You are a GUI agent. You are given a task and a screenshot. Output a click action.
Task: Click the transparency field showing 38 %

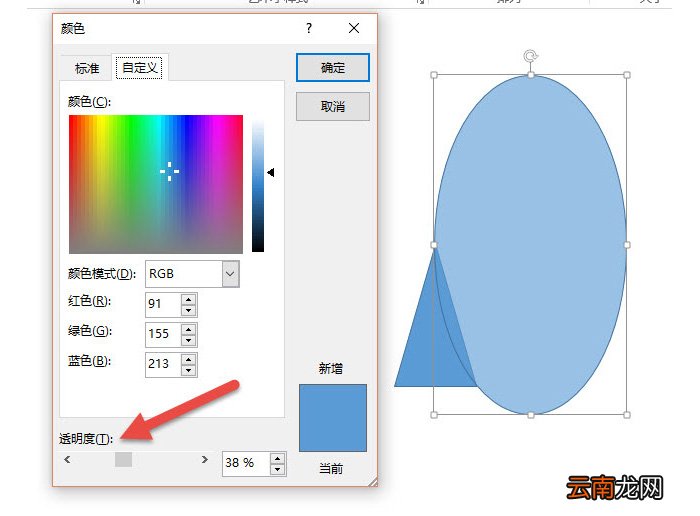click(246, 463)
